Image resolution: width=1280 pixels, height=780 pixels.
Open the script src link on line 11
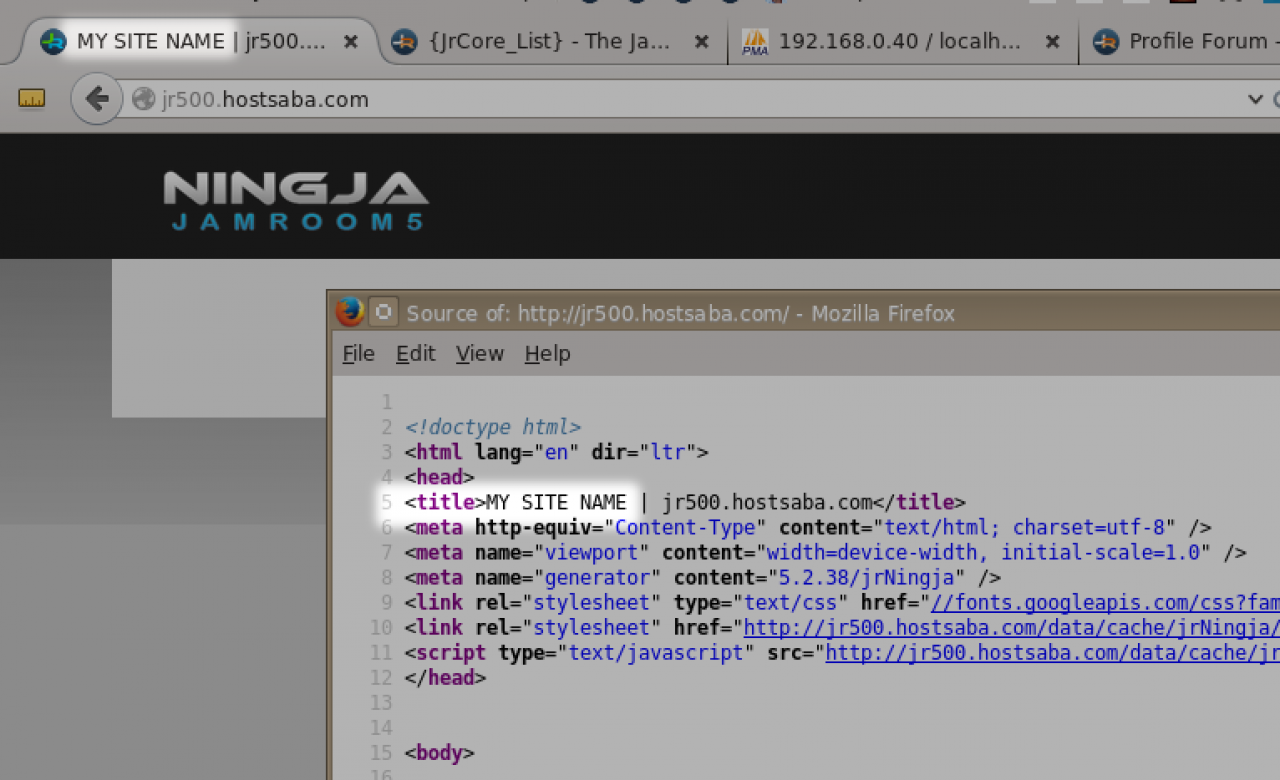pyautogui.click(x=1052, y=653)
